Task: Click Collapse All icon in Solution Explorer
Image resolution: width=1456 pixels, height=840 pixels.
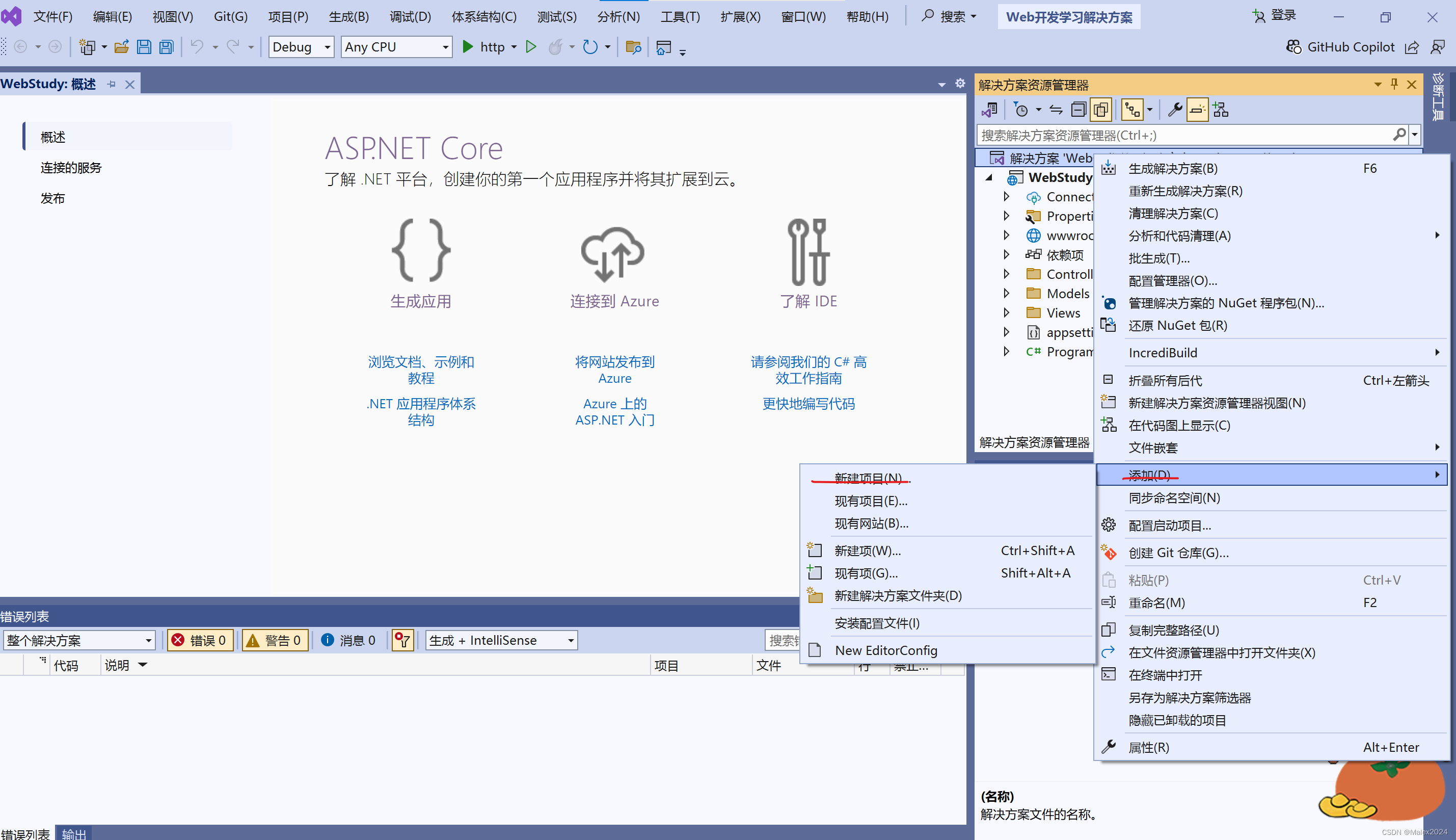Action: click(1078, 109)
